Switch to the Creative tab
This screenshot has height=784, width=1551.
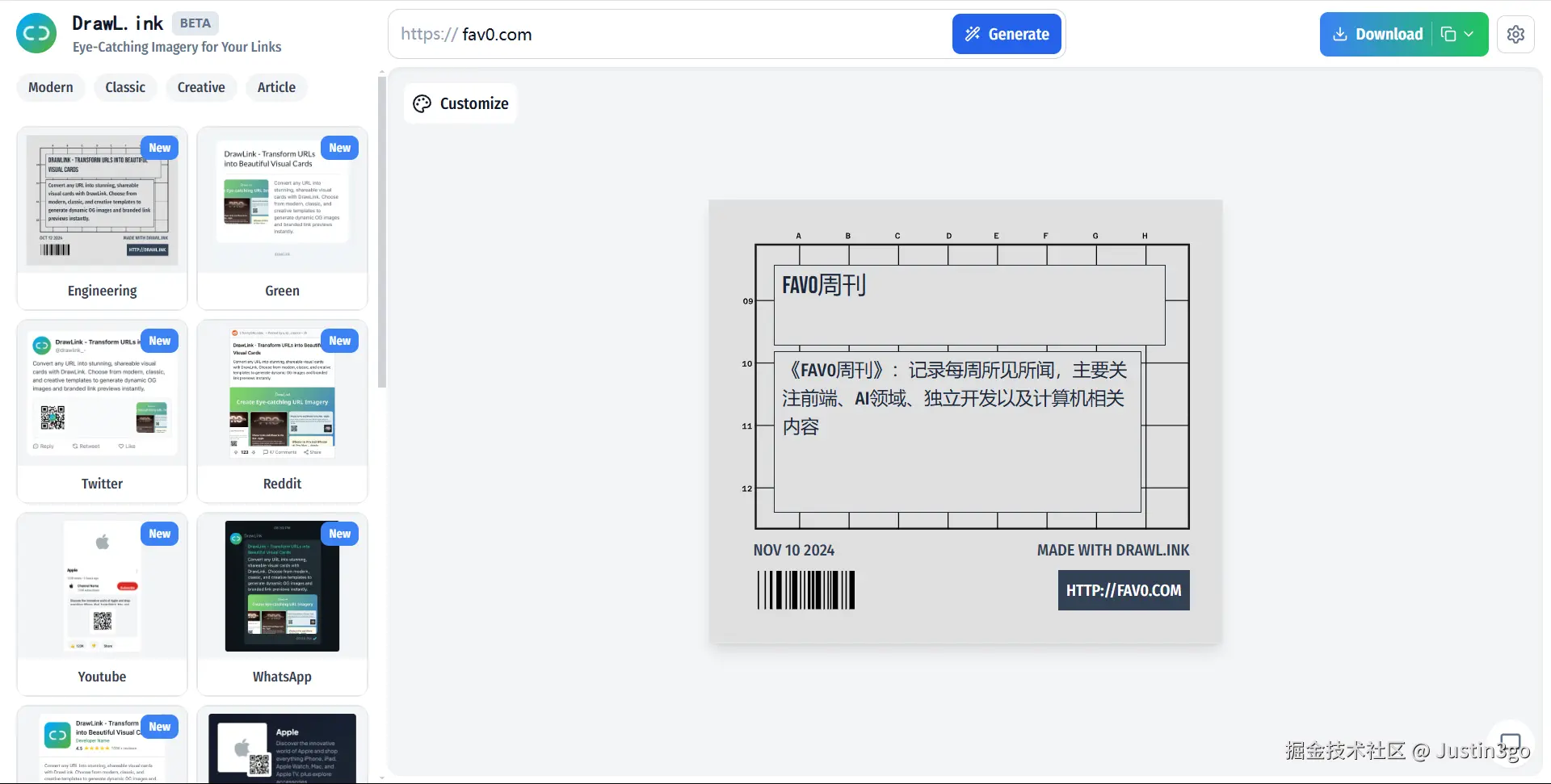[201, 87]
